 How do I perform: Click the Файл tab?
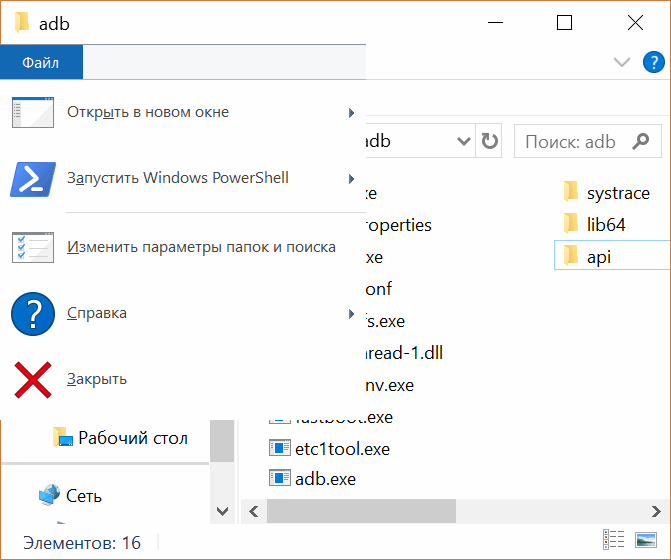click(41, 62)
